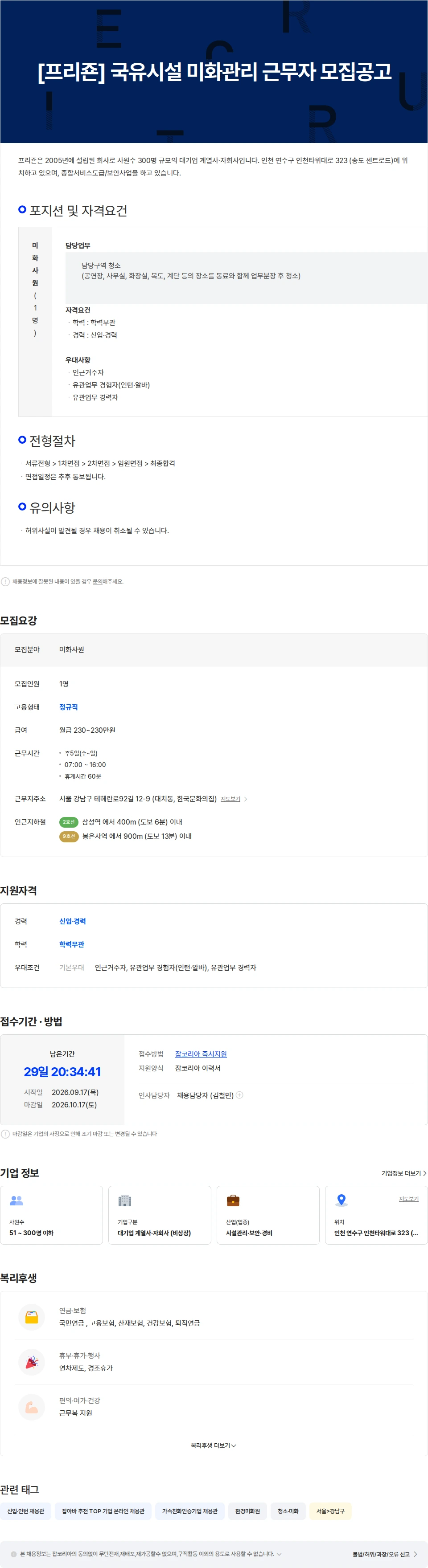428x1568 pixels.
Task: Expand 인사담당자 details with plus icon
Action: (240, 1094)
